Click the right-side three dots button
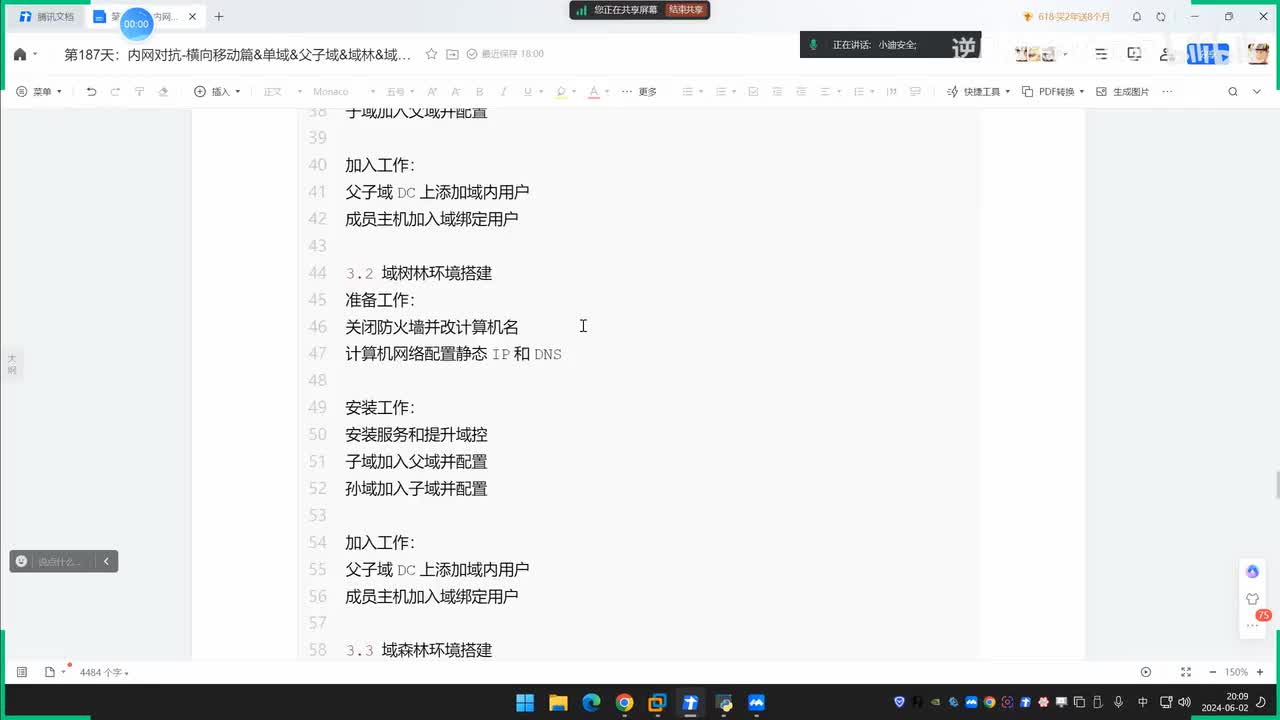1280x720 pixels. tap(1252, 624)
